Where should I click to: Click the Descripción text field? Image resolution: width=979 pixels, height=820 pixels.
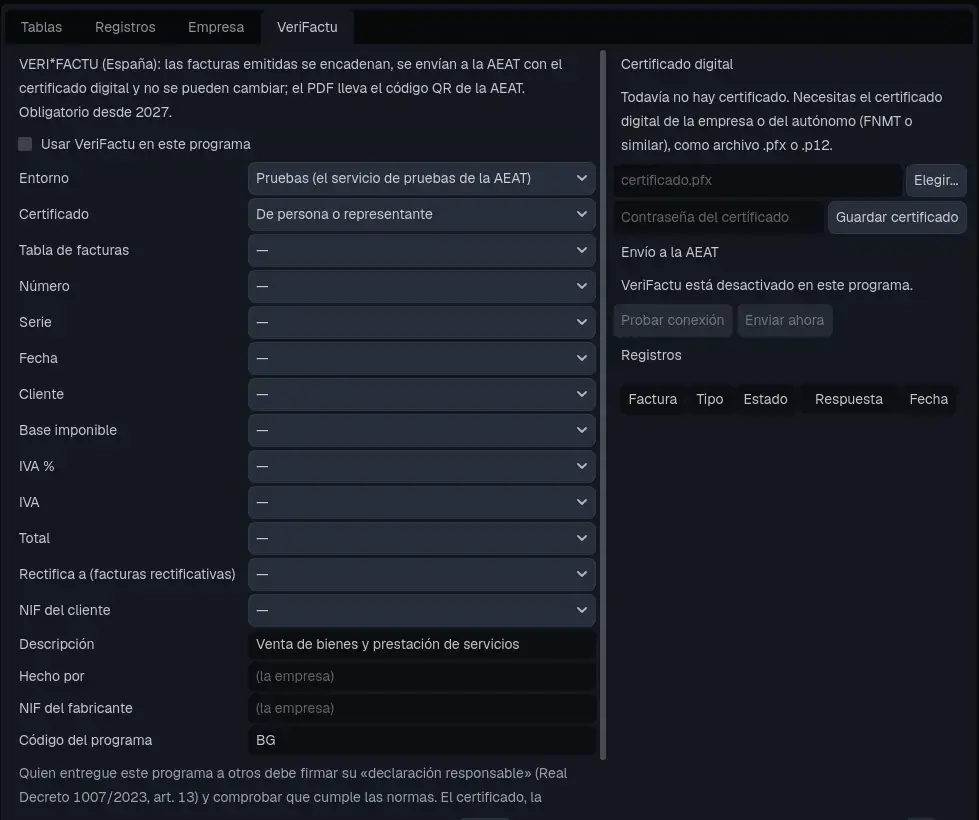coord(421,645)
